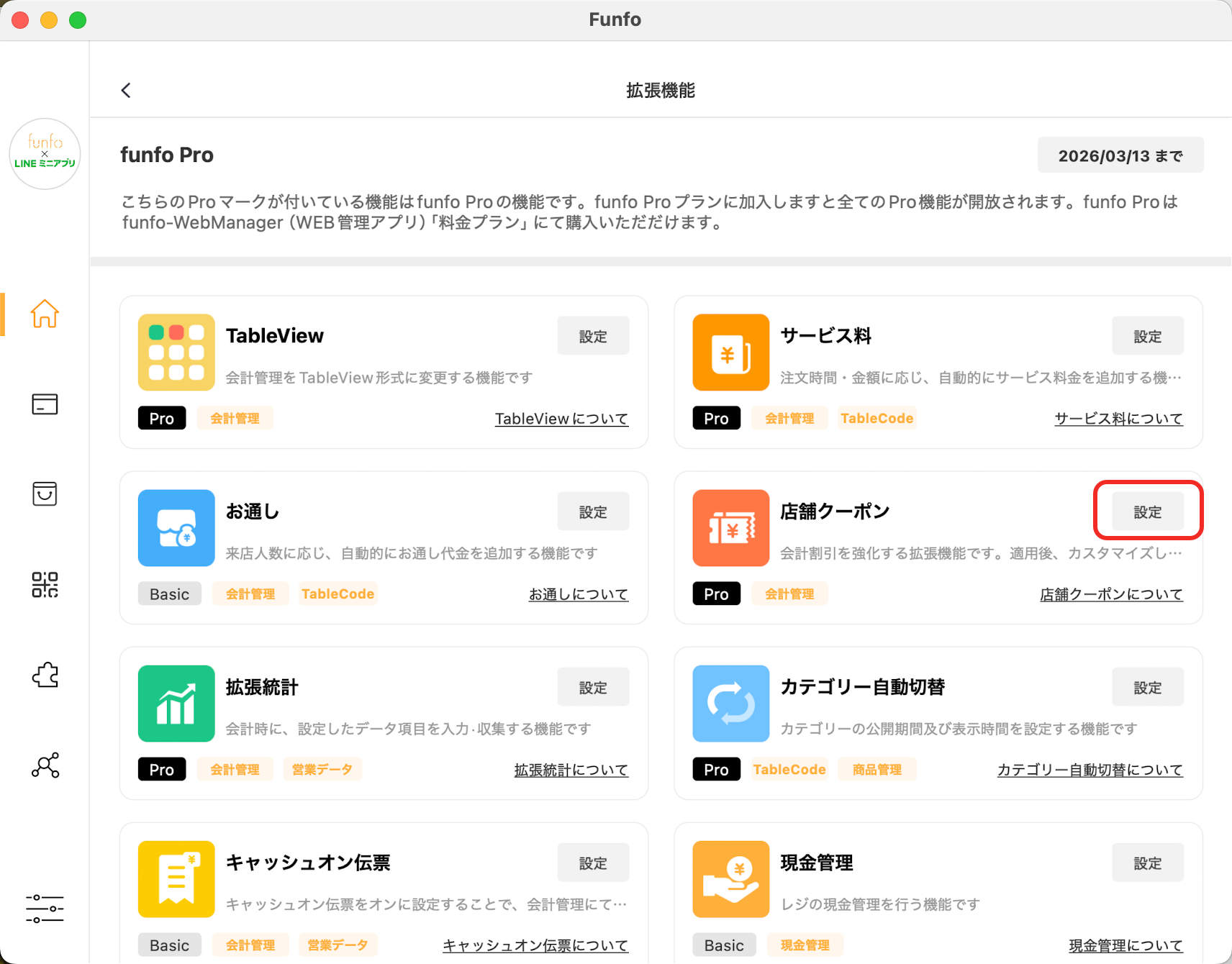The height and width of the screenshot is (964, 1232).
Task: Open 設定 for 店舗クーポン
Action: click(x=1148, y=511)
